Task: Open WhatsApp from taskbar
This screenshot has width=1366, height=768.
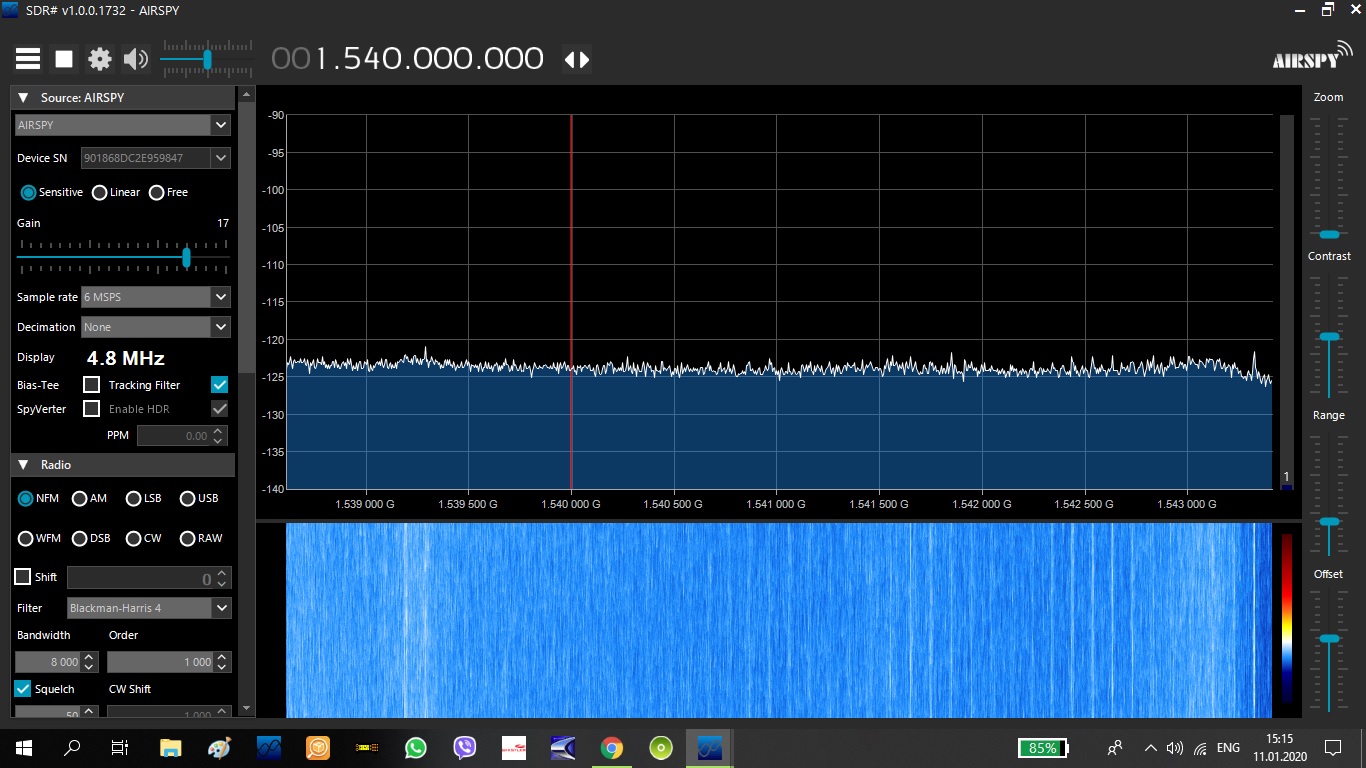Action: coord(415,748)
